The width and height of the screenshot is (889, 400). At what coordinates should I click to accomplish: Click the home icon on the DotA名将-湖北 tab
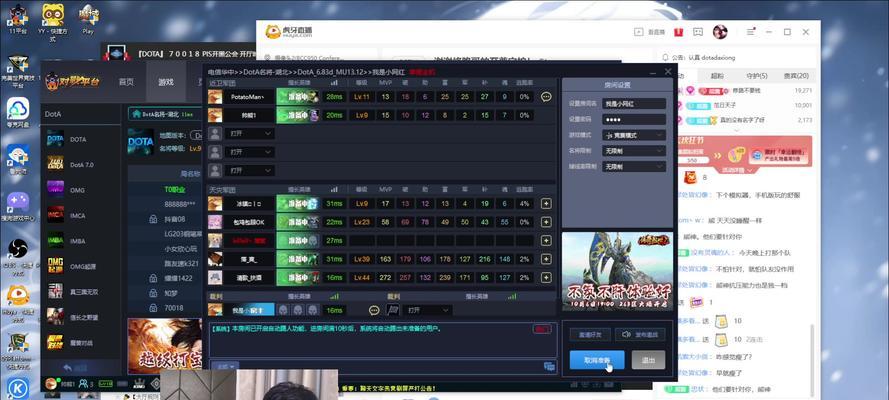coord(136,114)
